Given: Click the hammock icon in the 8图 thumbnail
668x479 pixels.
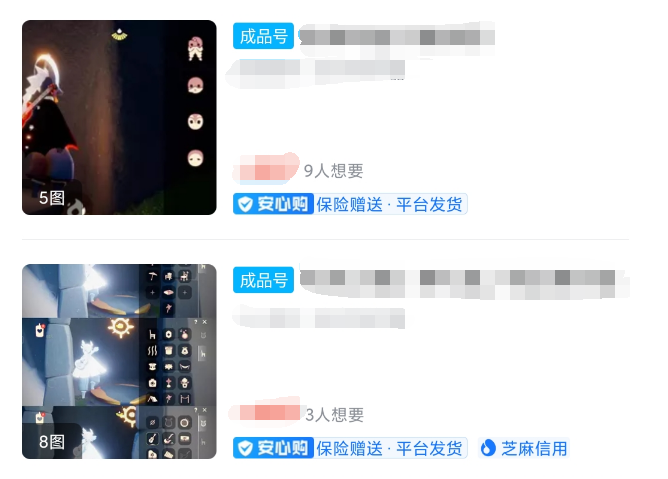Looking at the screenshot, I should pos(184,367).
